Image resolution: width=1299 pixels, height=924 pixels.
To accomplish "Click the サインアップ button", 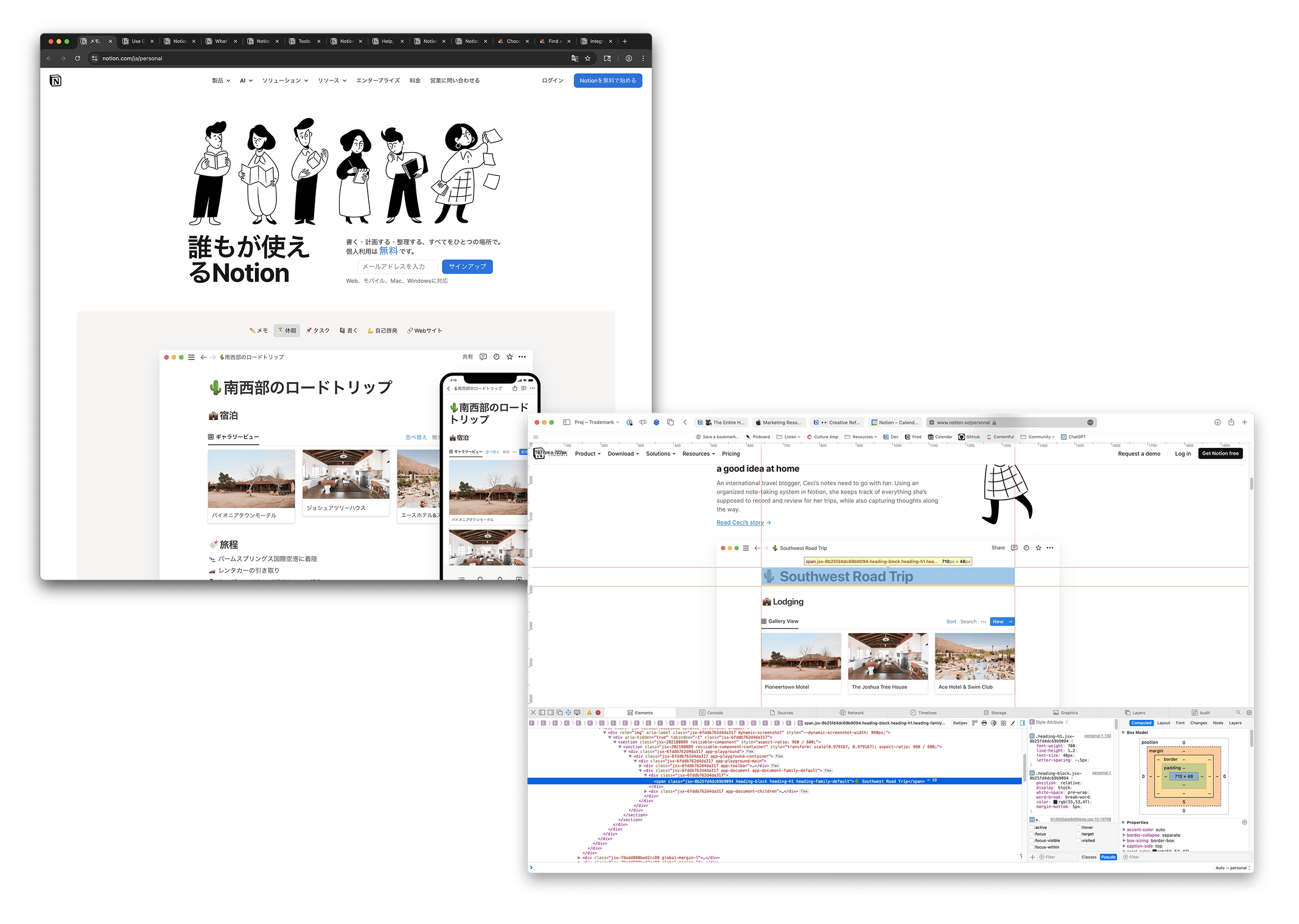I will [x=467, y=267].
